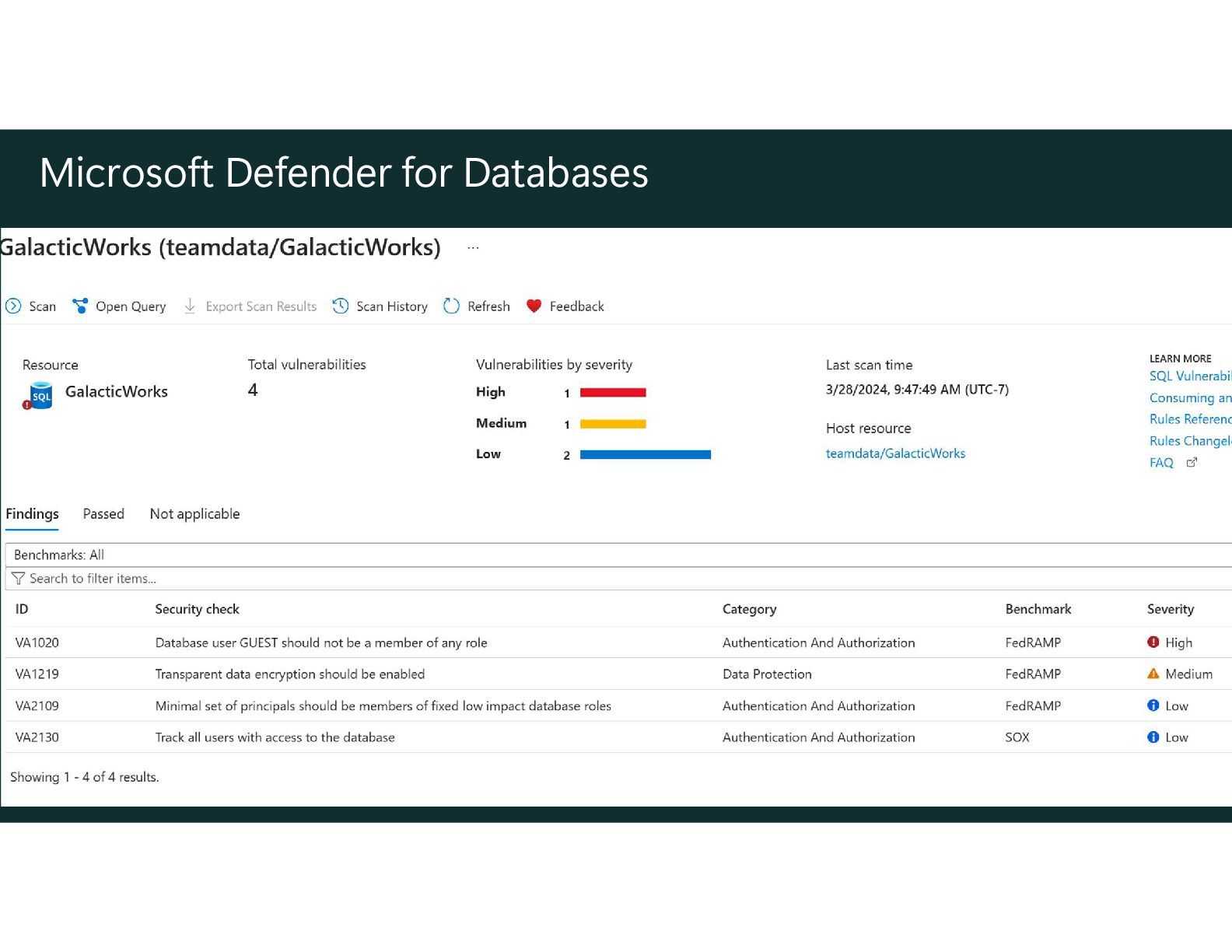Sort by the Severity column header
Viewport: 1232px width, 952px height.
click(x=1170, y=609)
